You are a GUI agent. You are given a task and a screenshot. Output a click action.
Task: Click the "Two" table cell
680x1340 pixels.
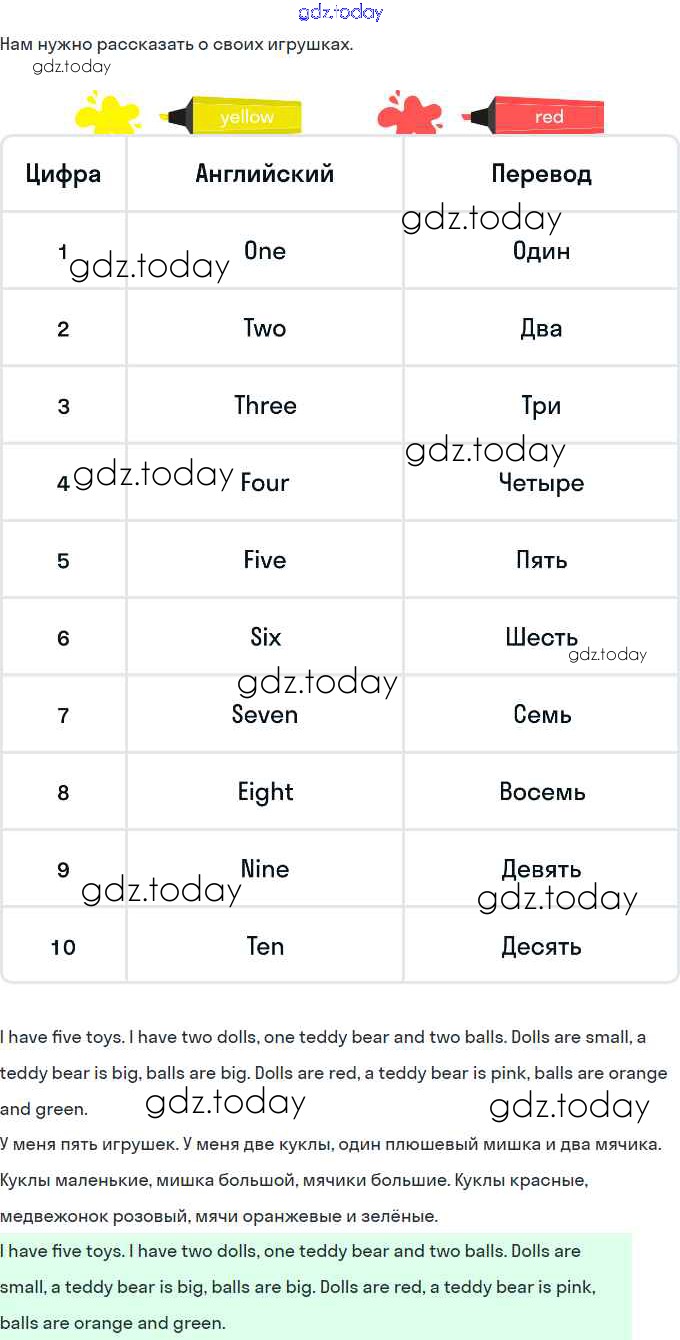click(265, 328)
